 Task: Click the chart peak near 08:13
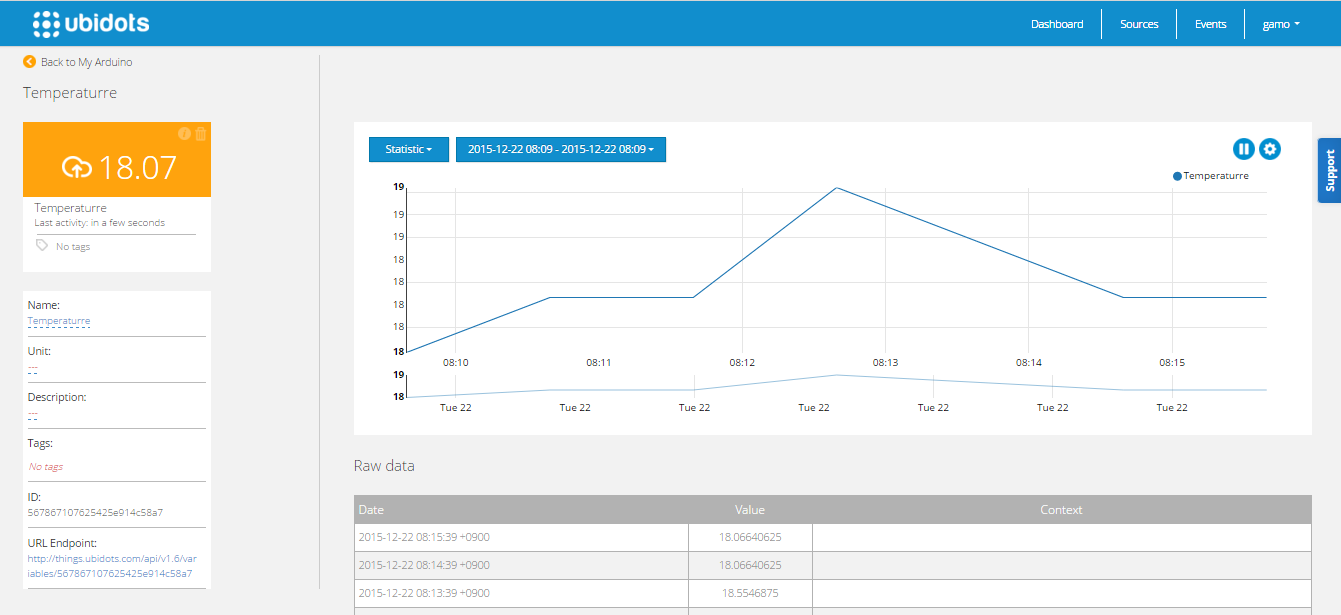tap(836, 187)
